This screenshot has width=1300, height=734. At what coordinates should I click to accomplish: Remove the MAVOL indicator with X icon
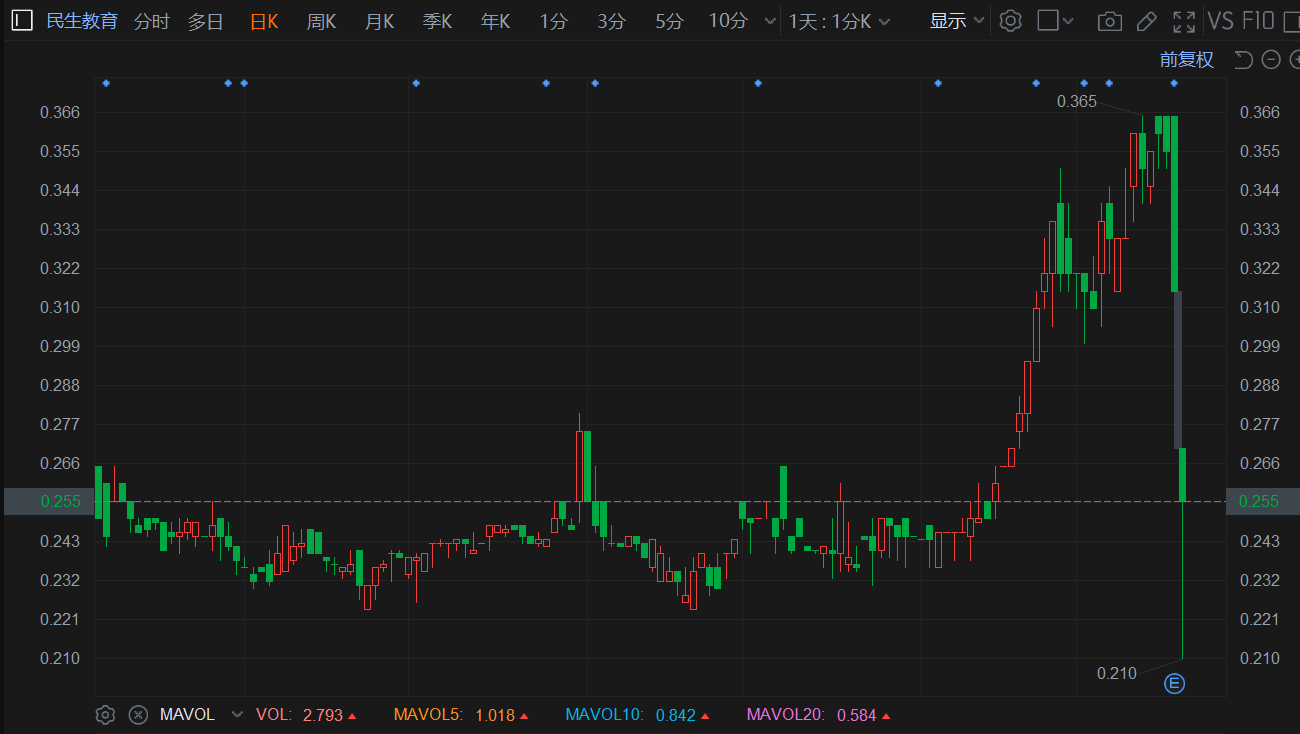139,715
